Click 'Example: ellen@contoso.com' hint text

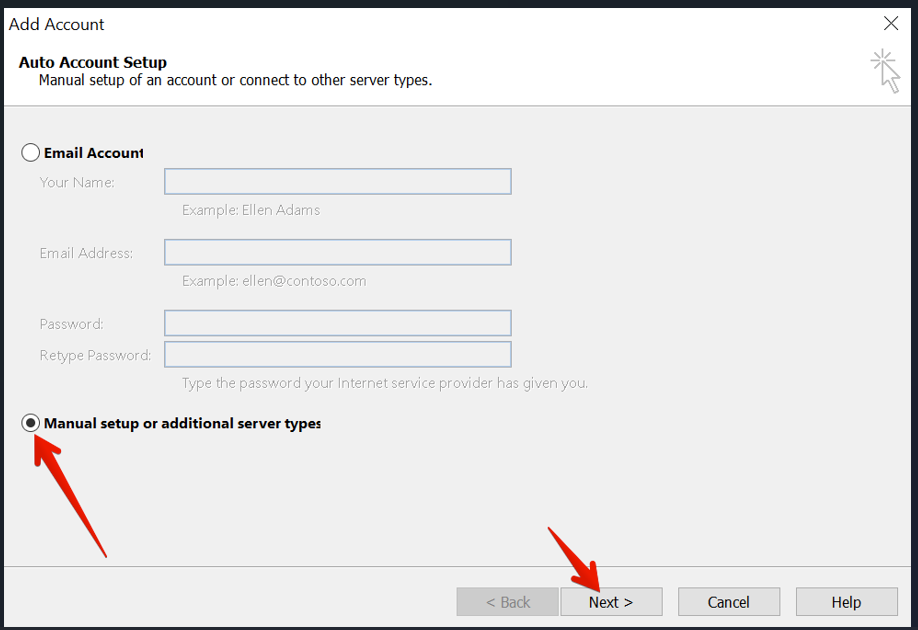coord(274,281)
